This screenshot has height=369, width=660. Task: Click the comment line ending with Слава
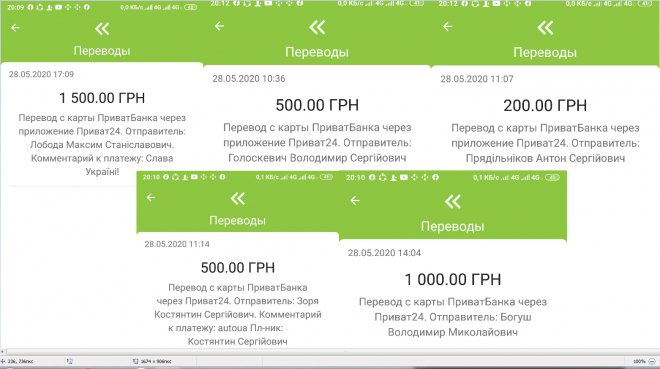pos(102,158)
